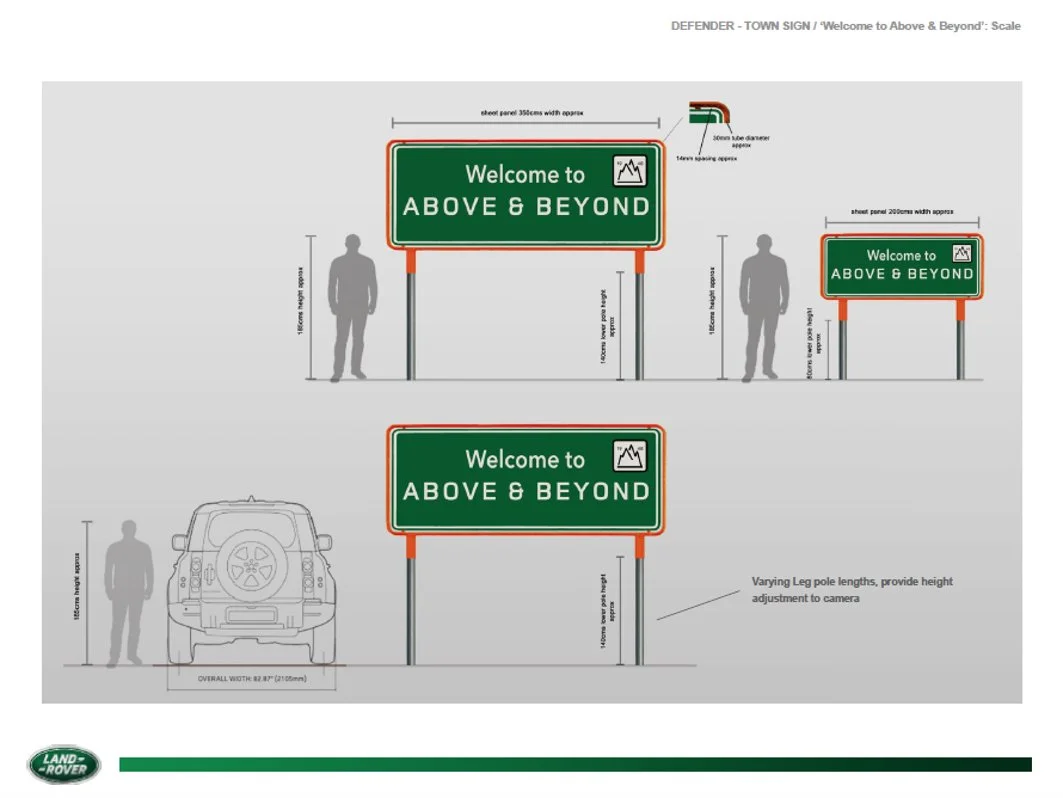Click the 'sheet panel 350cms width approx' label

tap(532, 113)
